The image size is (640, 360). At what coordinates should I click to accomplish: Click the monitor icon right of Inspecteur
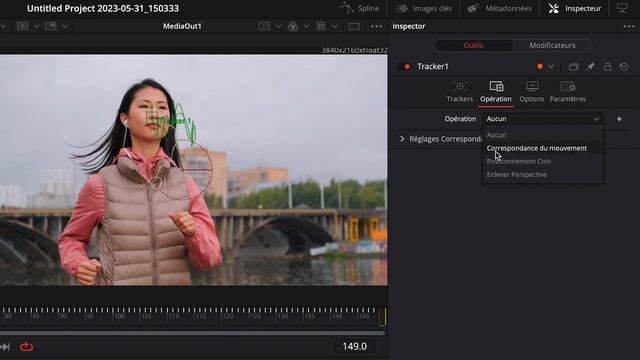coord(622,8)
